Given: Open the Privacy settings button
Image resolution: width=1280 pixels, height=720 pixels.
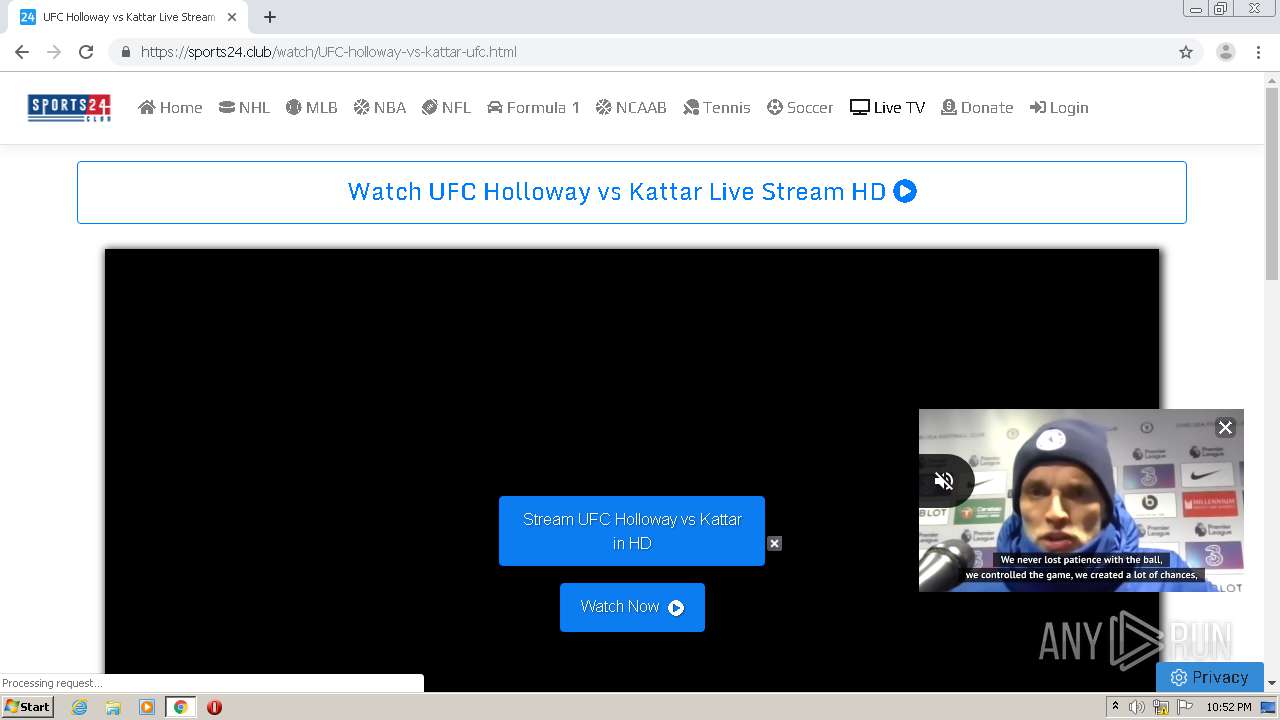Looking at the screenshot, I should click(1210, 677).
